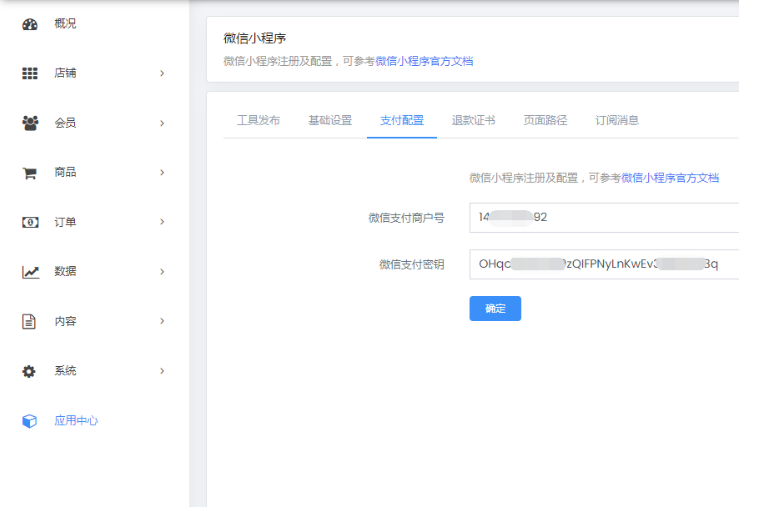
Task: Switch to the 基础设置 tab
Action: (330, 120)
